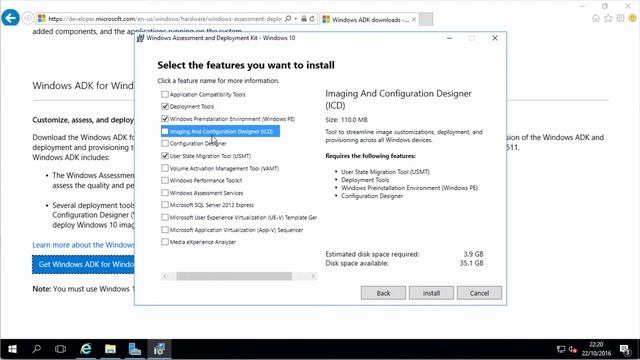Check Microsoft Application Virtualization (App-V) Sequencer

pyautogui.click(x=165, y=230)
